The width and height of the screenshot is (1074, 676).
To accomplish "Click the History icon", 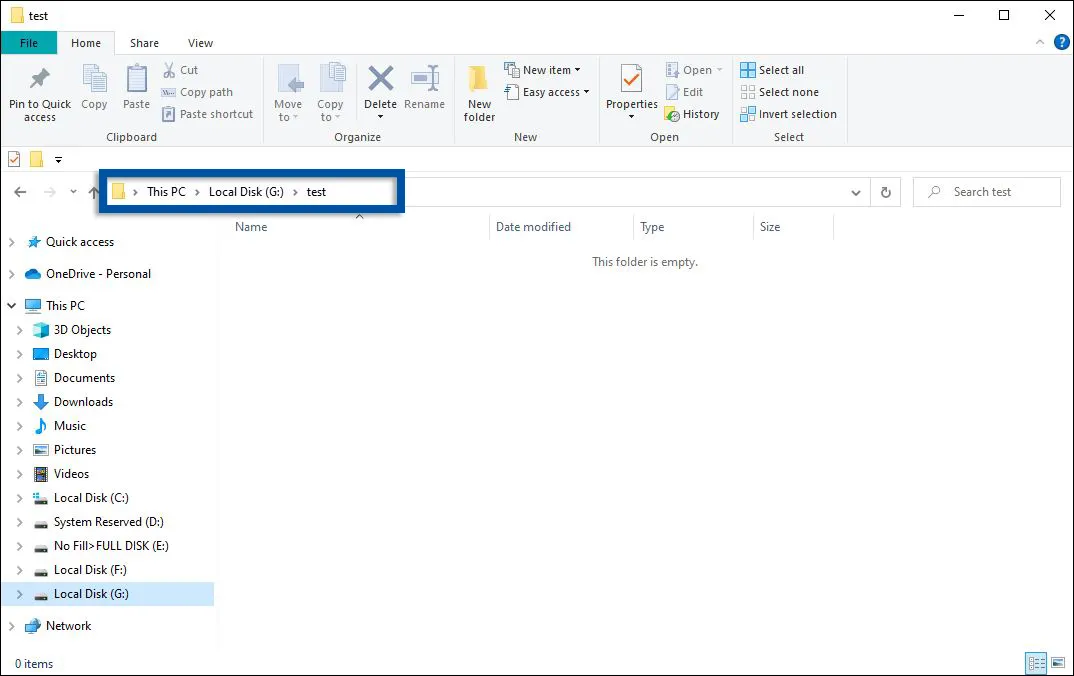I will (693, 114).
